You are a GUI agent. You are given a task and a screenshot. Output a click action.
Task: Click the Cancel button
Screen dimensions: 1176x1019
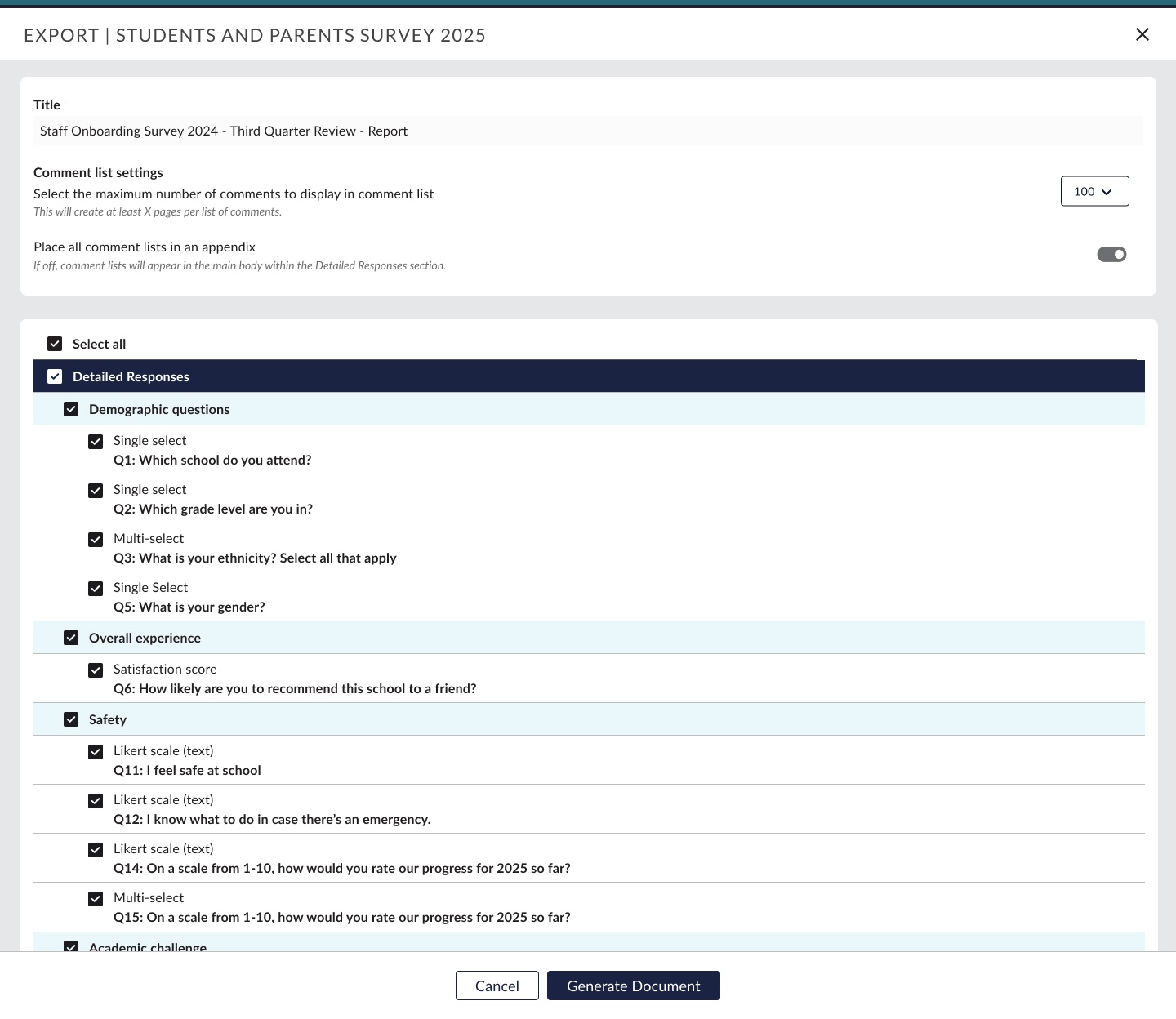[497, 986]
